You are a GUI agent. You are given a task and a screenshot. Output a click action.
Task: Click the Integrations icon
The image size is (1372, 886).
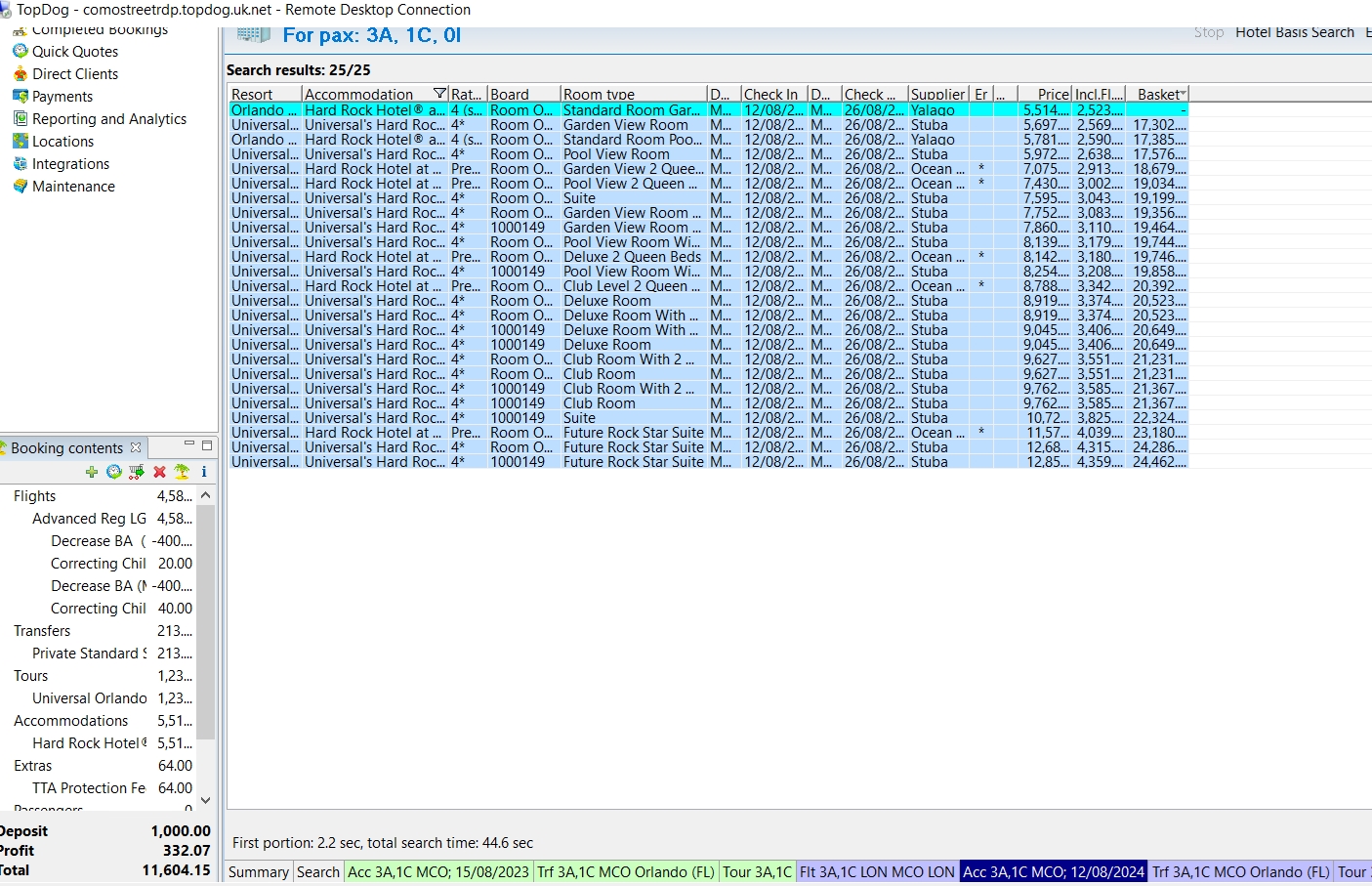point(20,163)
